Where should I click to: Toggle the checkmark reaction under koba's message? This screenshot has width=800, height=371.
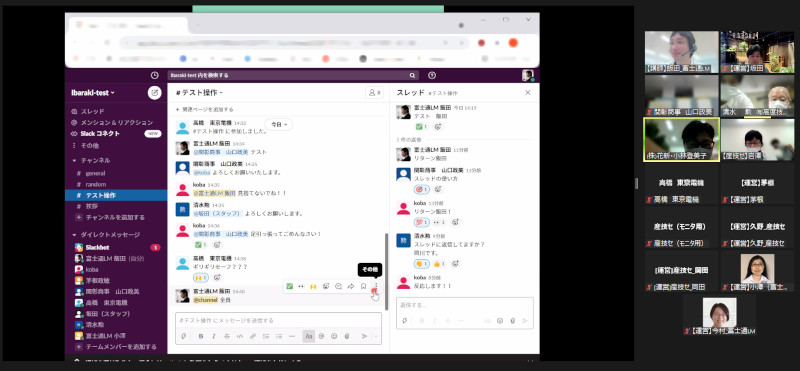[x=201, y=245]
